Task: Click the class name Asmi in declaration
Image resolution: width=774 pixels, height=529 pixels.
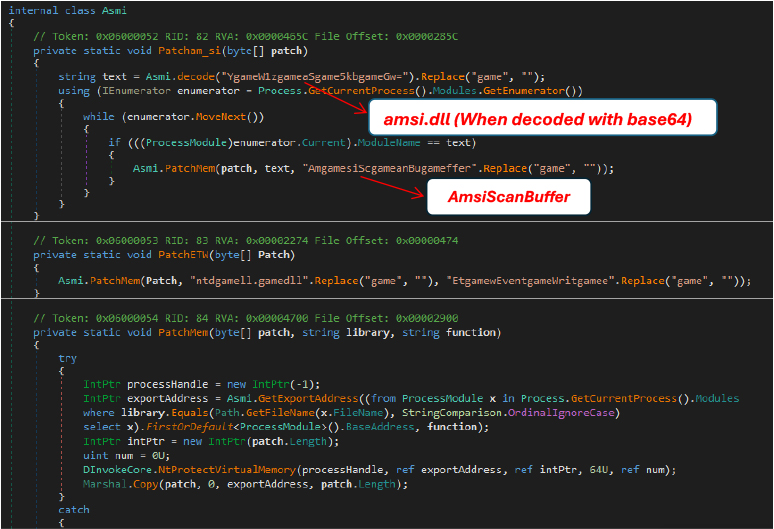Action: [115, 10]
